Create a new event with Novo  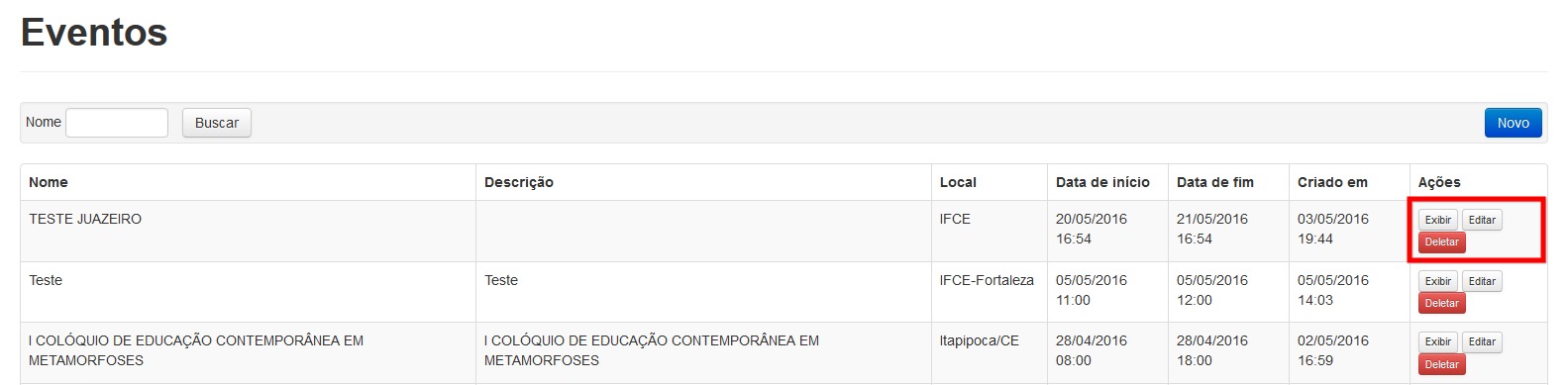click(x=1513, y=123)
